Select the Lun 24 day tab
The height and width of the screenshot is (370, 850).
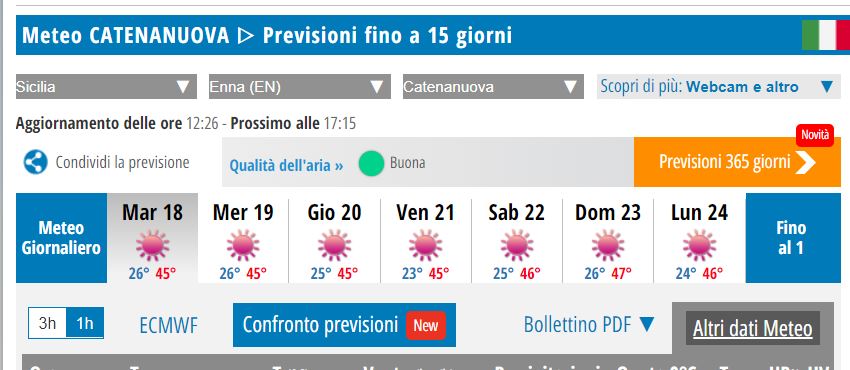click(699, 238)
